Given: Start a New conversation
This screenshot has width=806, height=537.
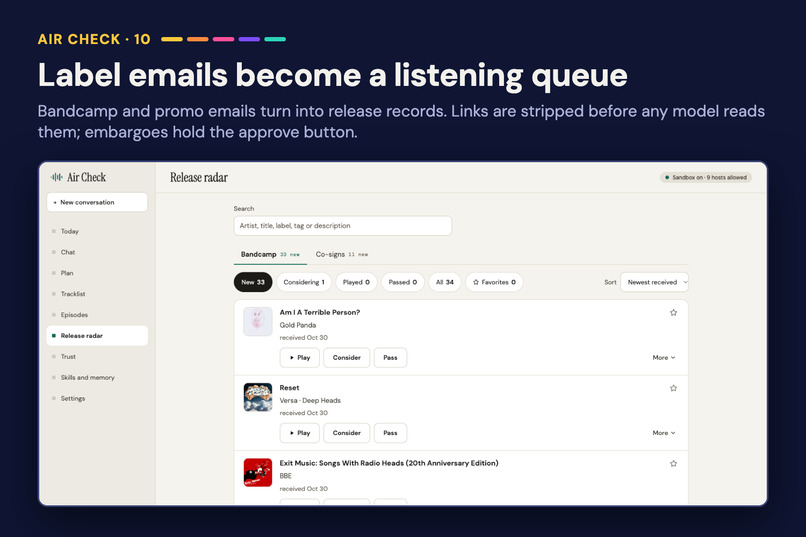Looking at the screenshot, I should (x=97, y=202).
